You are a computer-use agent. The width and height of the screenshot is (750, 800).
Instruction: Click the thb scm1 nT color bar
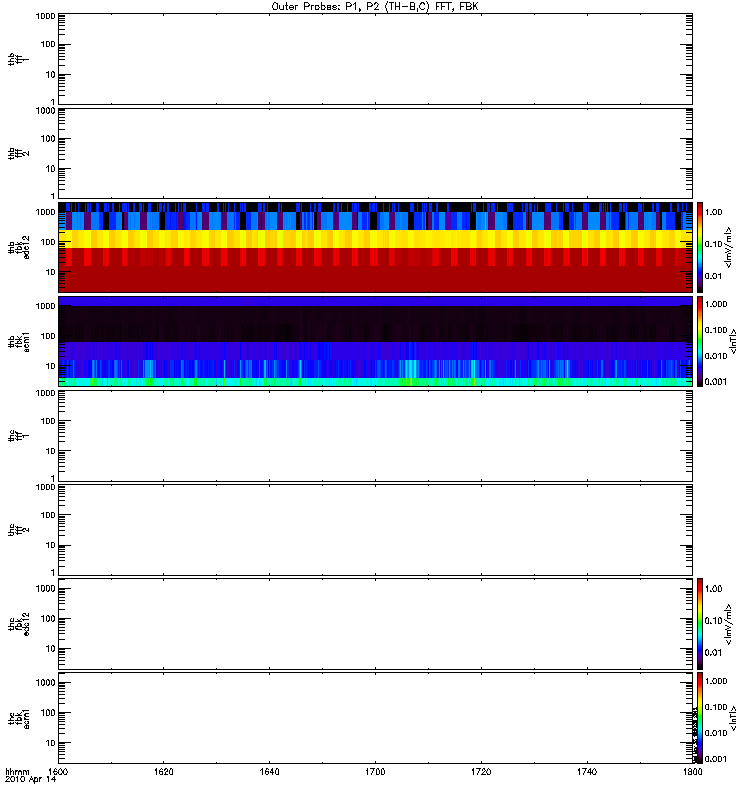[700, 341]
